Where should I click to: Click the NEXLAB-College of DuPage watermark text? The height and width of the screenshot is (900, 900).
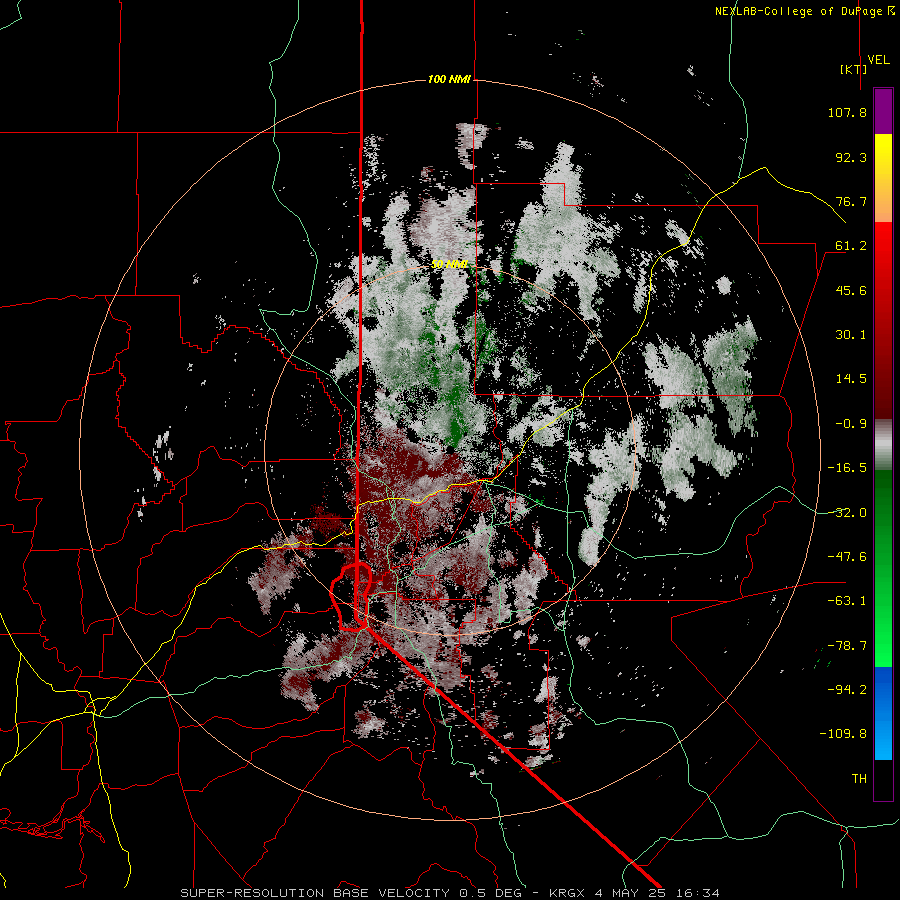point(804,11)
